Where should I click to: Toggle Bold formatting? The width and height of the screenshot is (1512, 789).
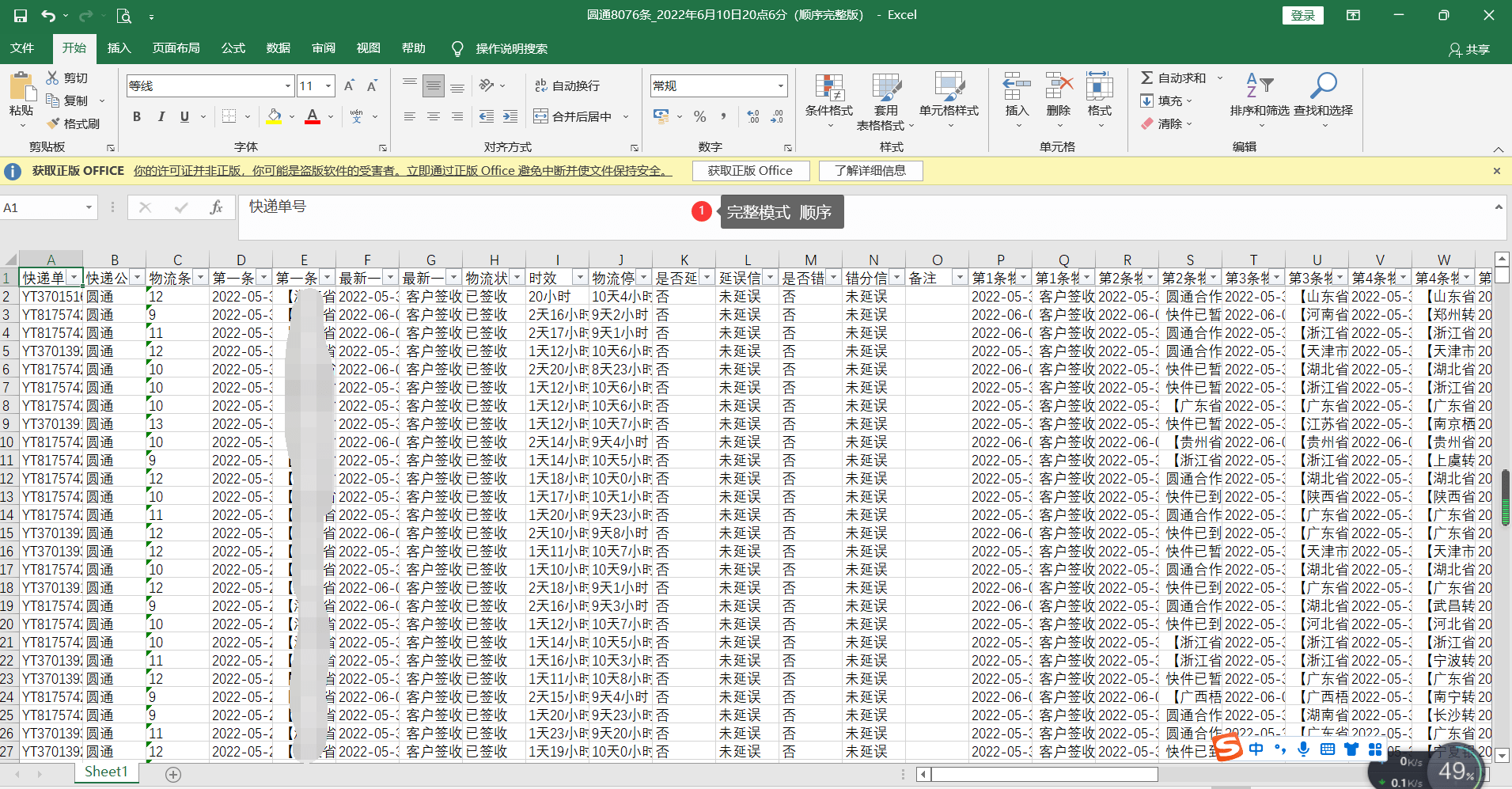137,116
